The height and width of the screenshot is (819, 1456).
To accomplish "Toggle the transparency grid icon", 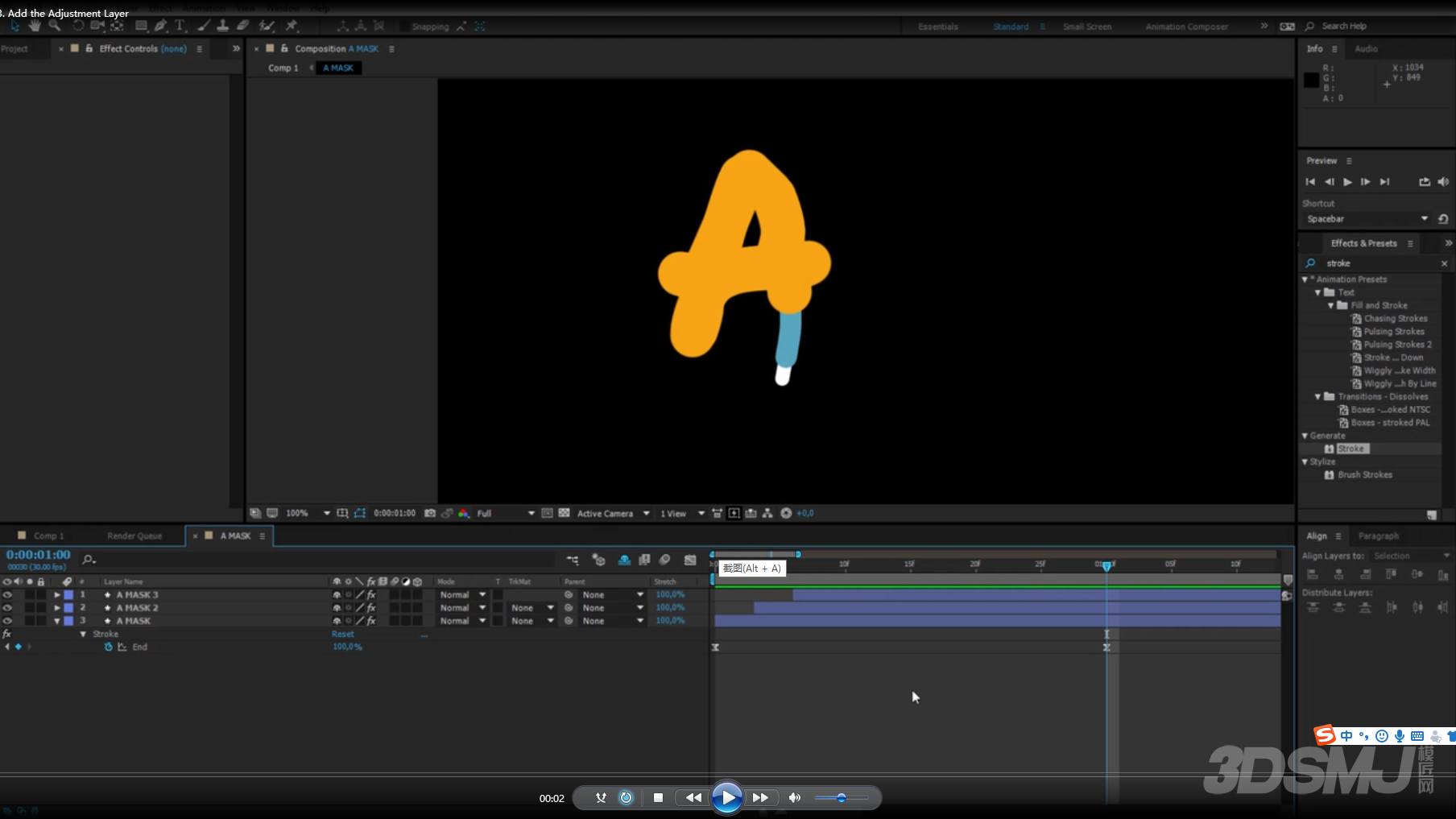I will pyautogui.click(x=564, y=513).
